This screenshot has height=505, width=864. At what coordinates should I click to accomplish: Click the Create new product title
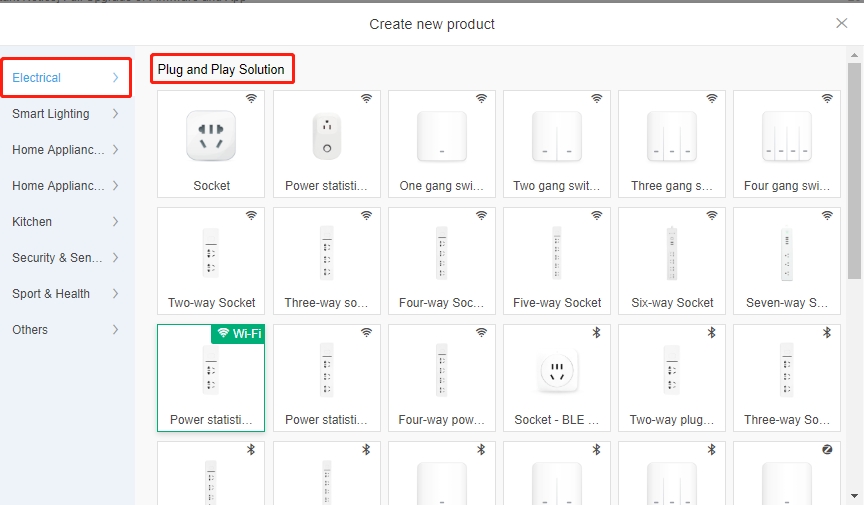(432, 24)
